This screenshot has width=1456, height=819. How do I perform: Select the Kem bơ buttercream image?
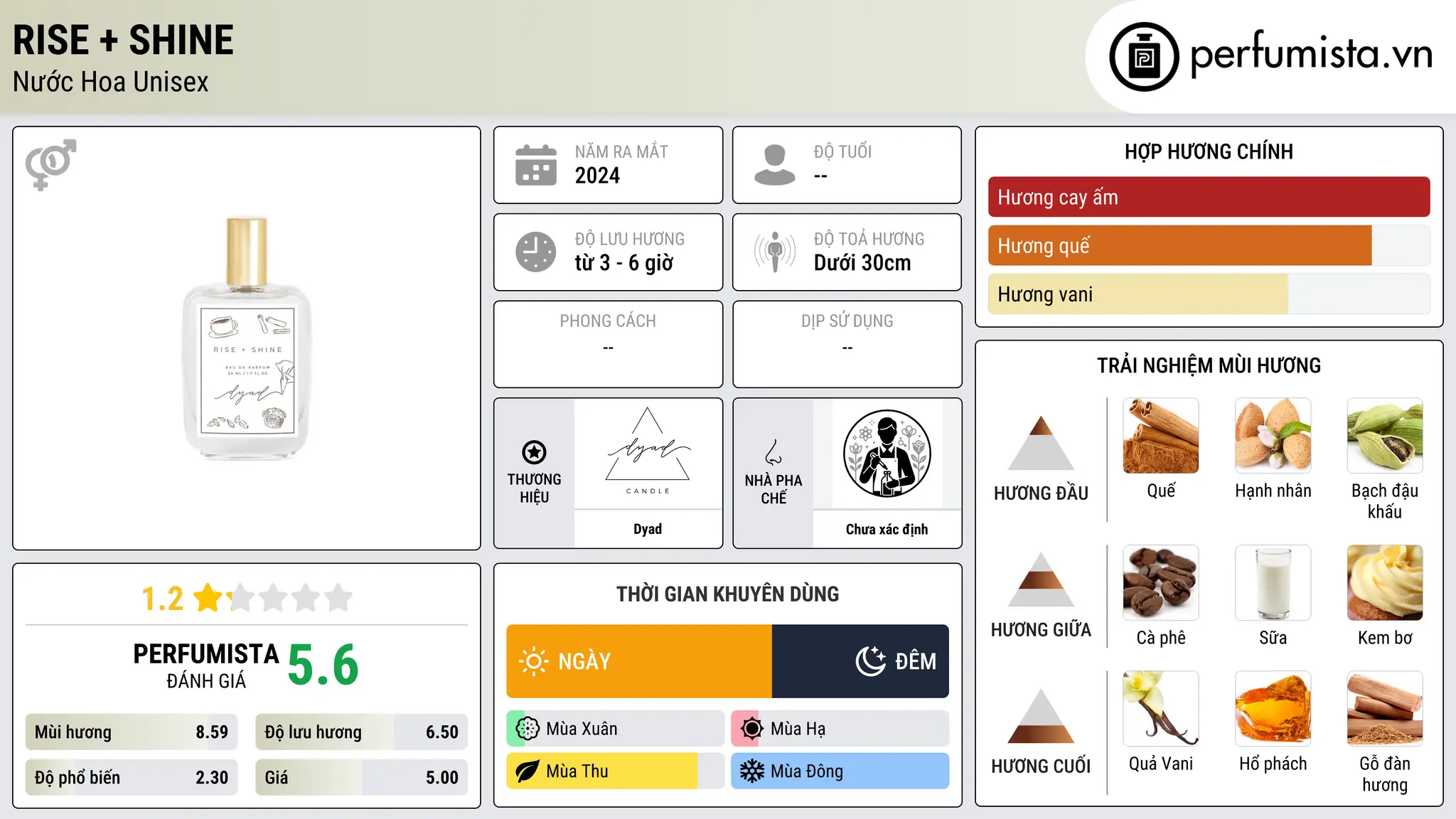coord(1385,583)
